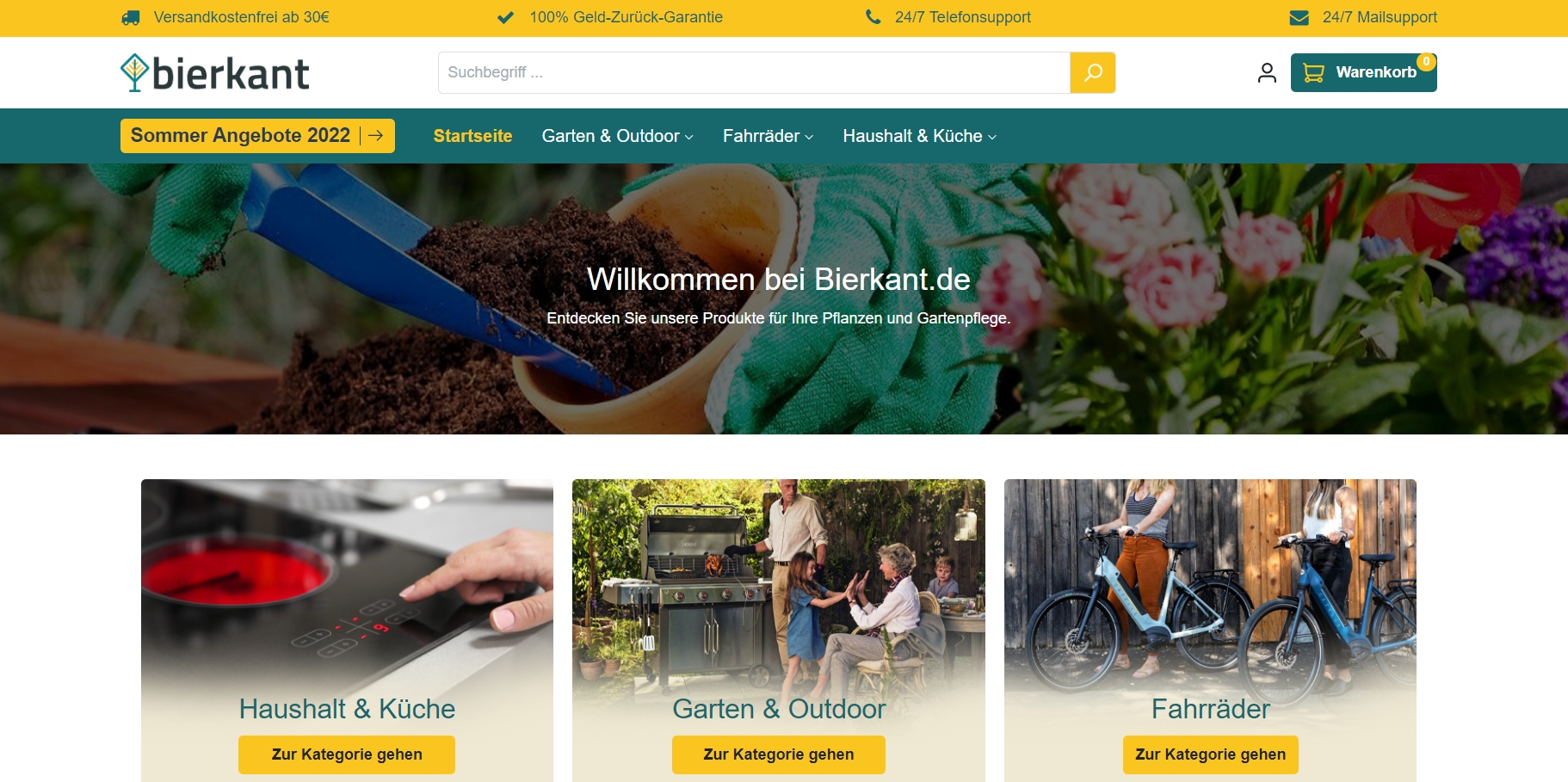Screen dimensions: 1568x782
Task: Click the phone support icon
Action: coord(873,16)
